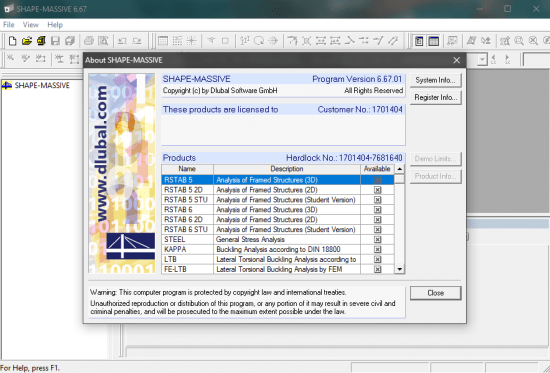This screenshot has width=550, height=373.
Task: Toggle Available checkbox for RSTAB 5
Action: click(377, 180)
